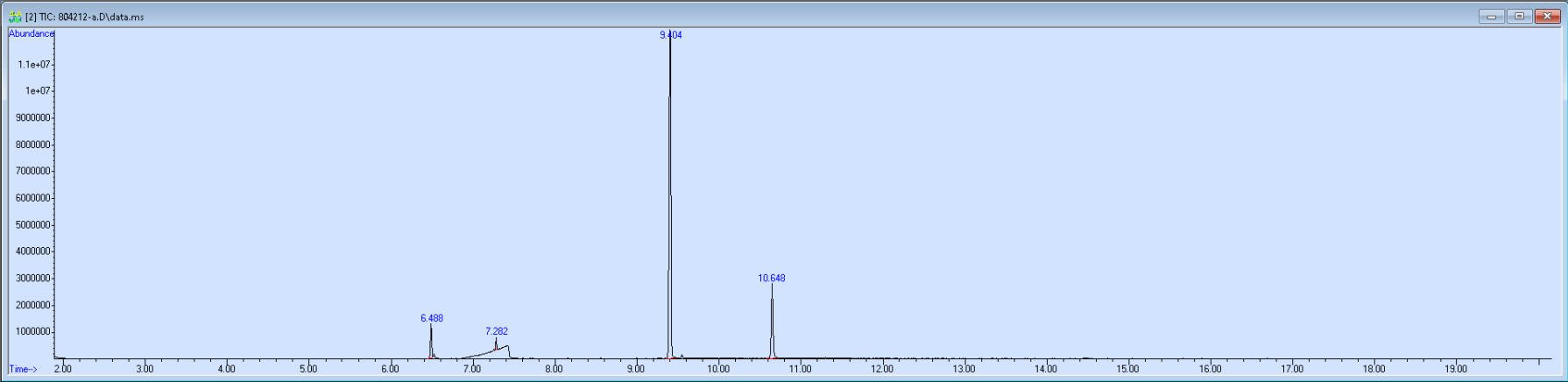Click the window title 804212-a.D\data.ms

[102, 18]
